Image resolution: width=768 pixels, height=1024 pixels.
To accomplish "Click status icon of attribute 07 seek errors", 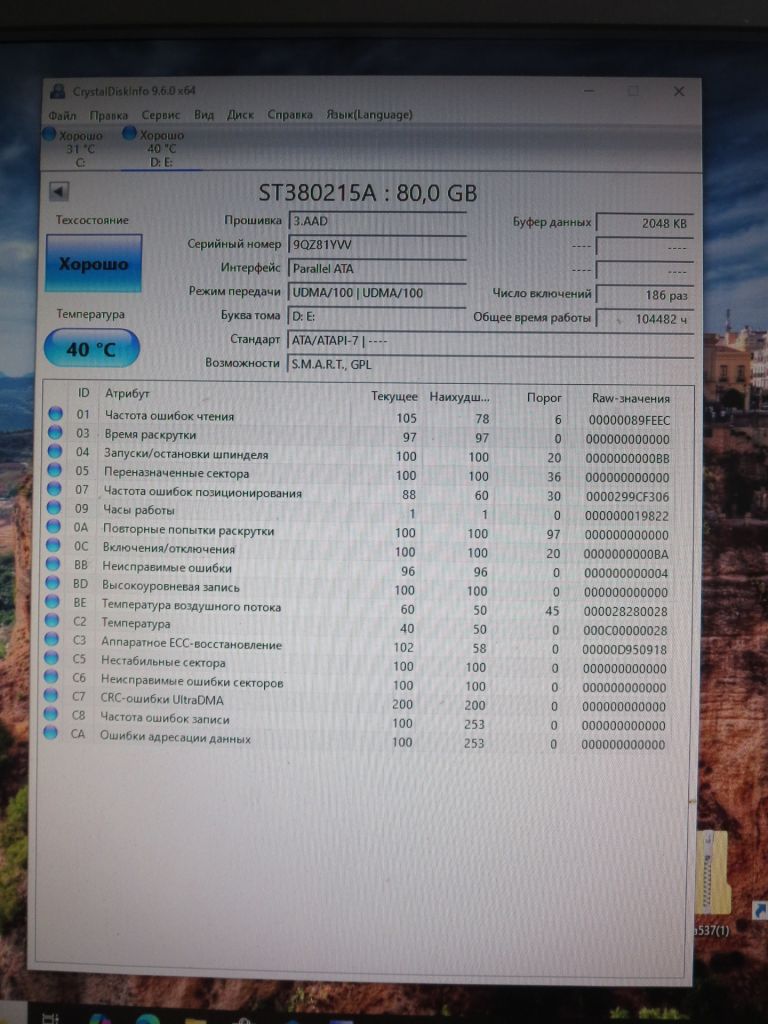I will point(54,489).
